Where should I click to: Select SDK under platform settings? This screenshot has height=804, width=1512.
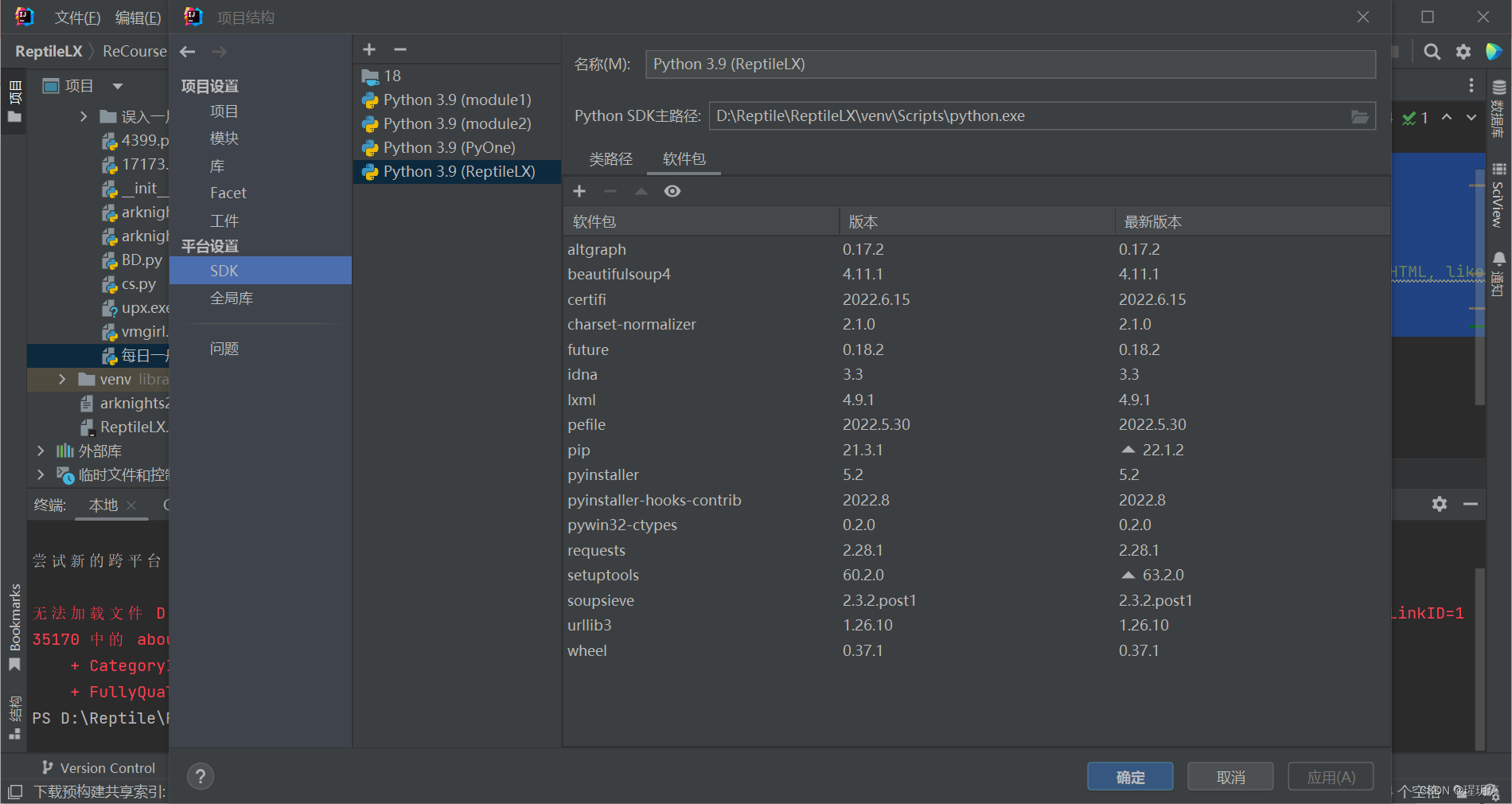click(x=260, y=271)
